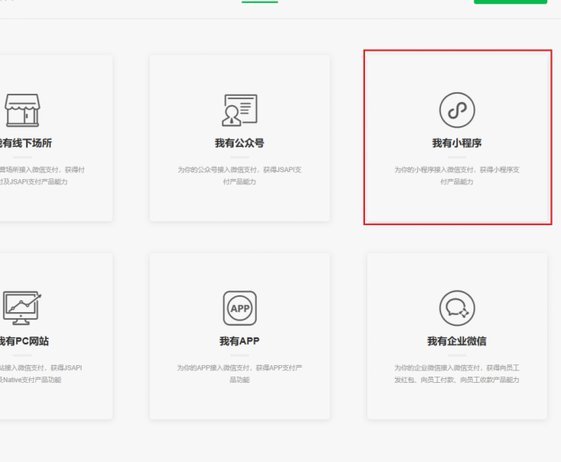Viewport: 561px width, 462px height.
Task: Select the 我有APP heading
Action: [x=239, y=341]
